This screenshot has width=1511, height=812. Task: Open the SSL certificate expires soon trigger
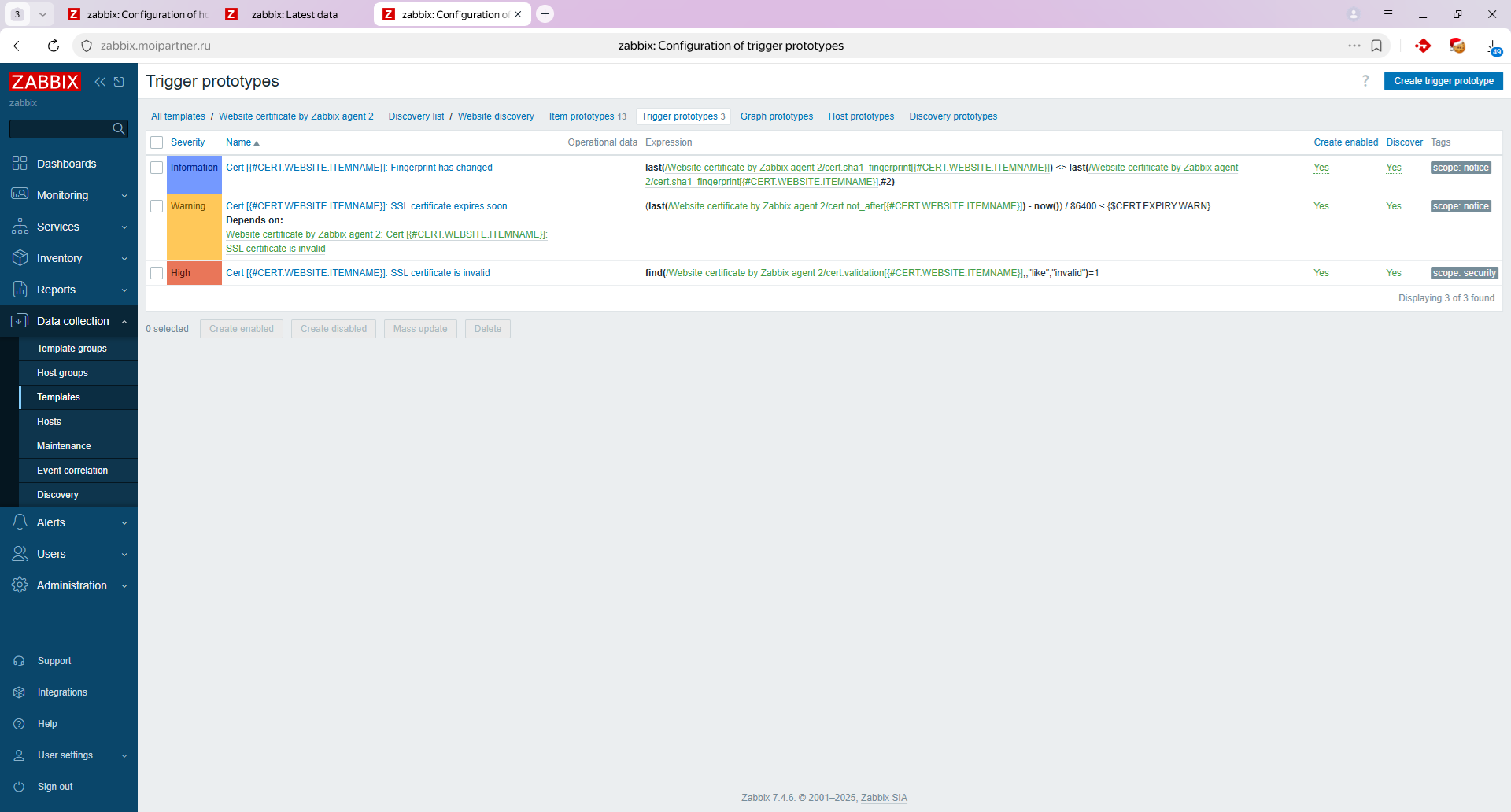366,206
